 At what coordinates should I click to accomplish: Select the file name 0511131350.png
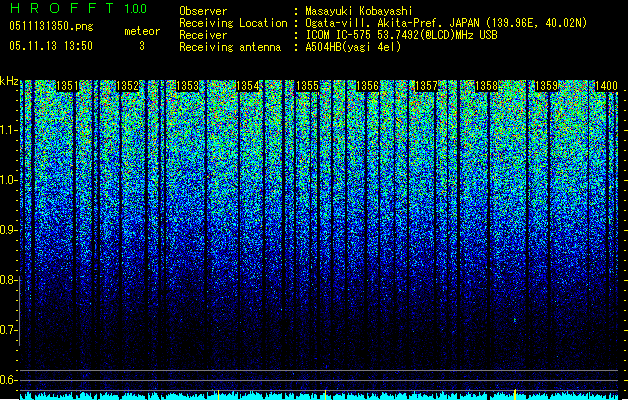click(x=51, y=26)
